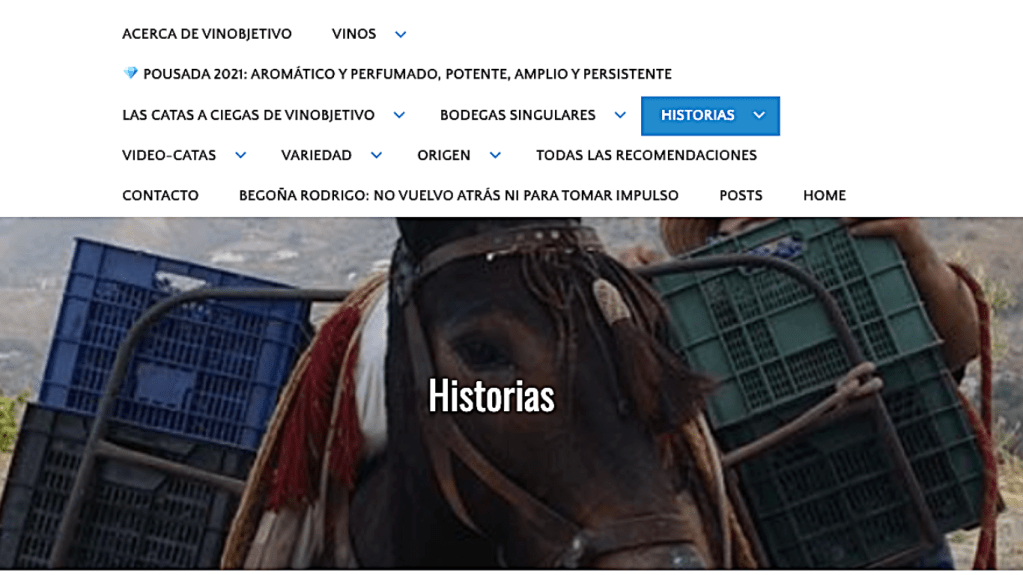Select the highlighted Historias menu item
This screenshot has height=575, width=1023.
[x=697, y=116]
